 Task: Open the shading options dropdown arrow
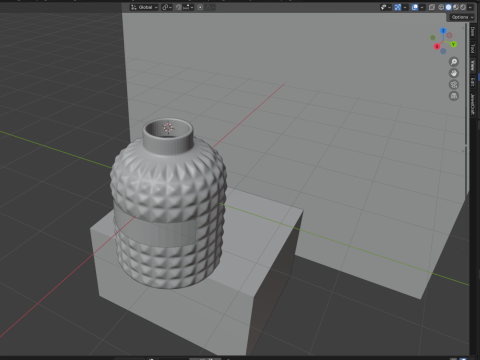[470, 7]
